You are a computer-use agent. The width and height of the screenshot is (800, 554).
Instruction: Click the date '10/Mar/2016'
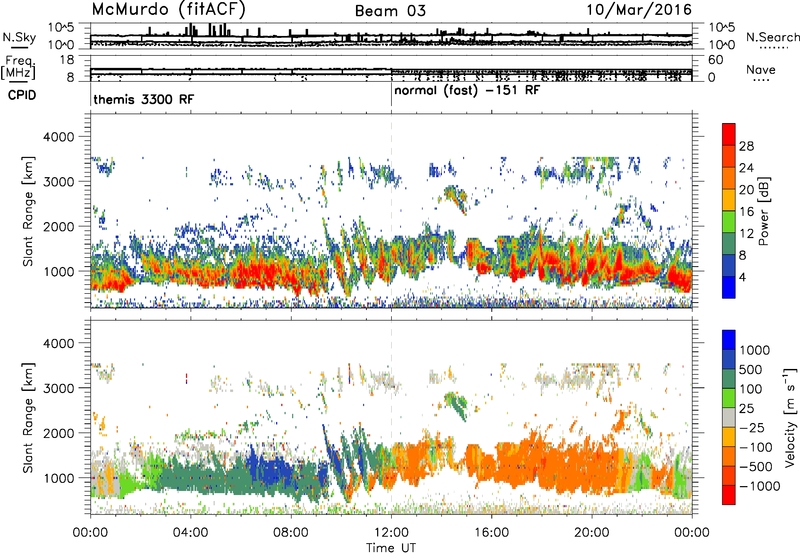point(639,10)
